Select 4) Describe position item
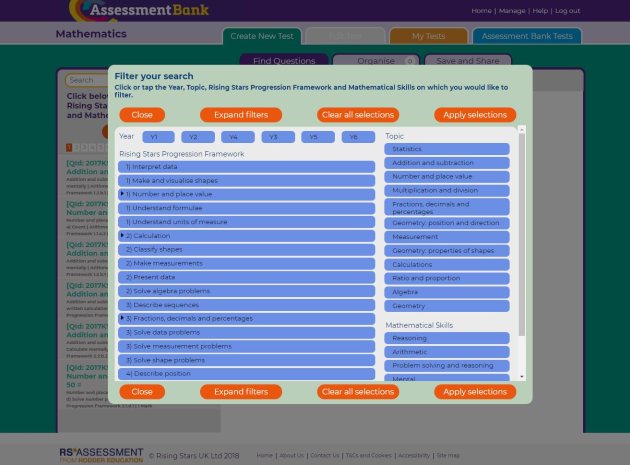The image size is (630, 465). [246, 374]
